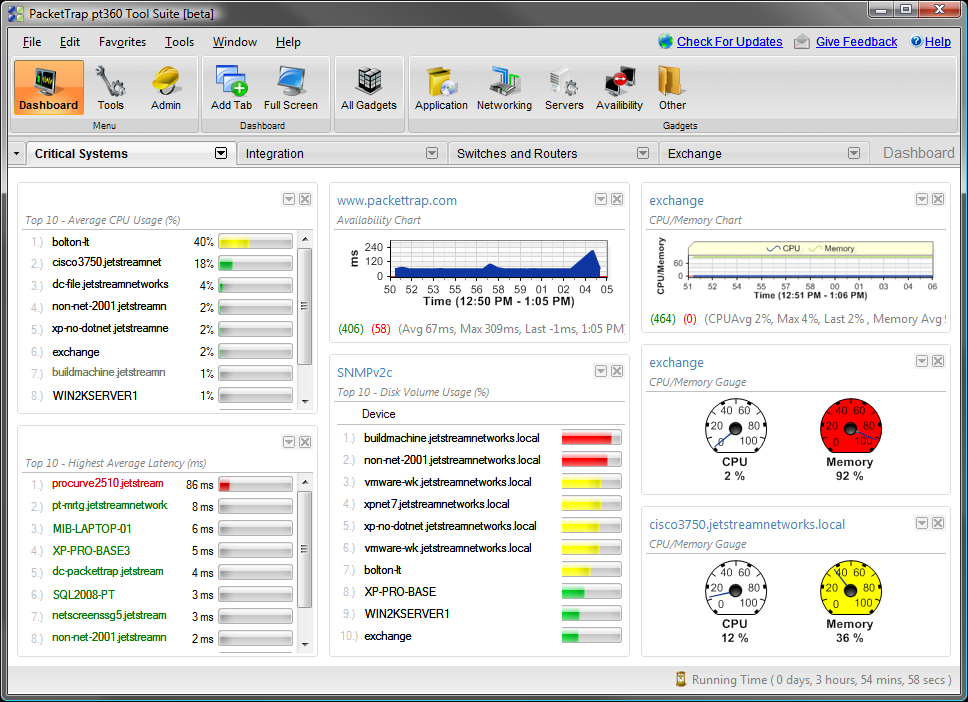Open the Tools menu icon with wrench
The height and width of the screenshot is (702, 968).
point(111,87)
